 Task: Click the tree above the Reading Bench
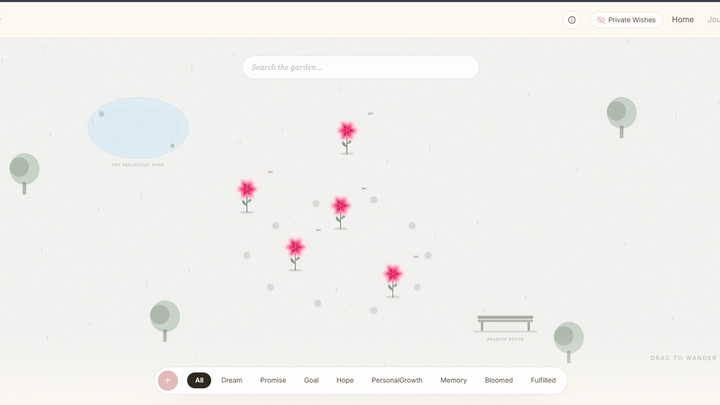[622, 117]
